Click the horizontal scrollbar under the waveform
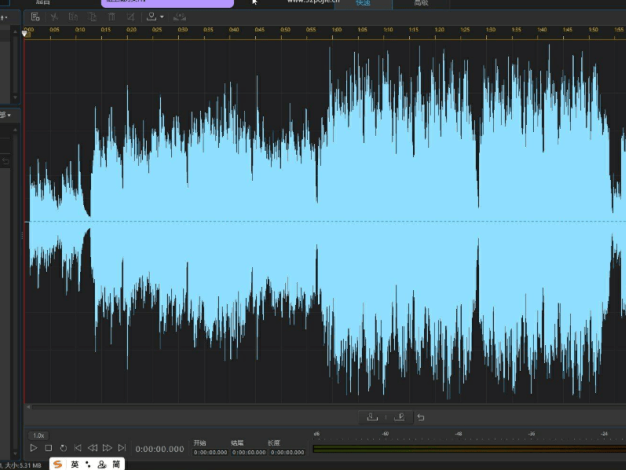 click(x=320, y=406)
